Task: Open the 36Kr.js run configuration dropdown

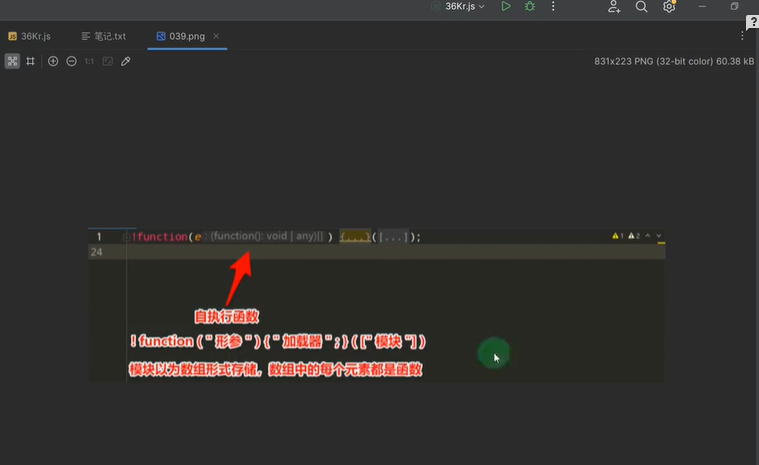Action: [x=458, y=7]
